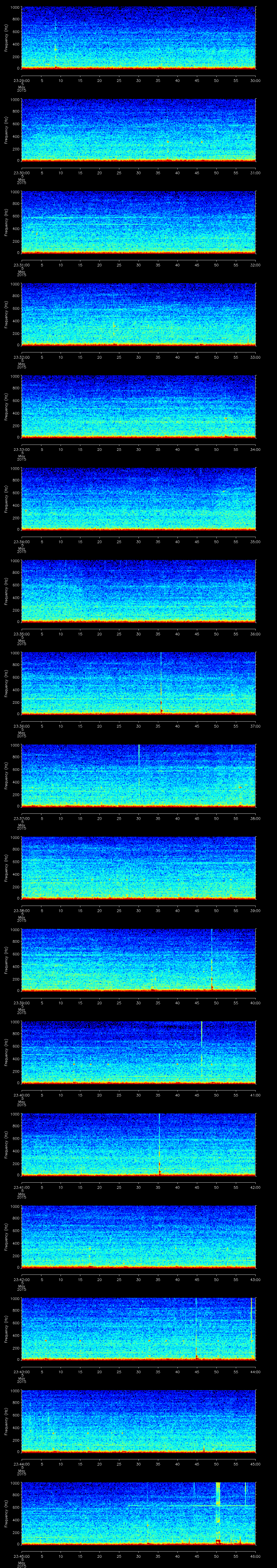Select the spectrogram panel starting at 23:33:00

pos(138,407)
